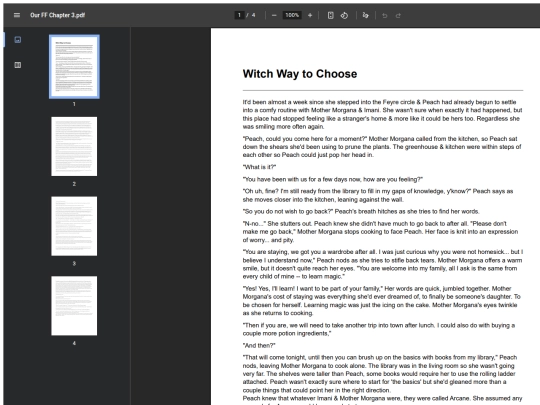Zoom out with the minus button
540x405 pixels.
(274, 15)
